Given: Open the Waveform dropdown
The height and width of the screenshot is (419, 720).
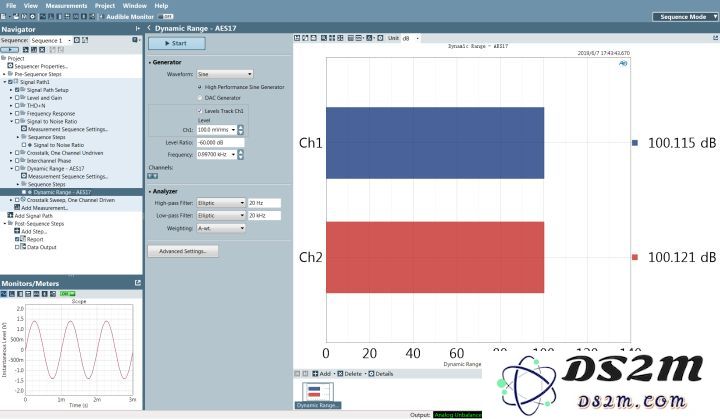Looking at the screenshot, I should click(225, 74).
